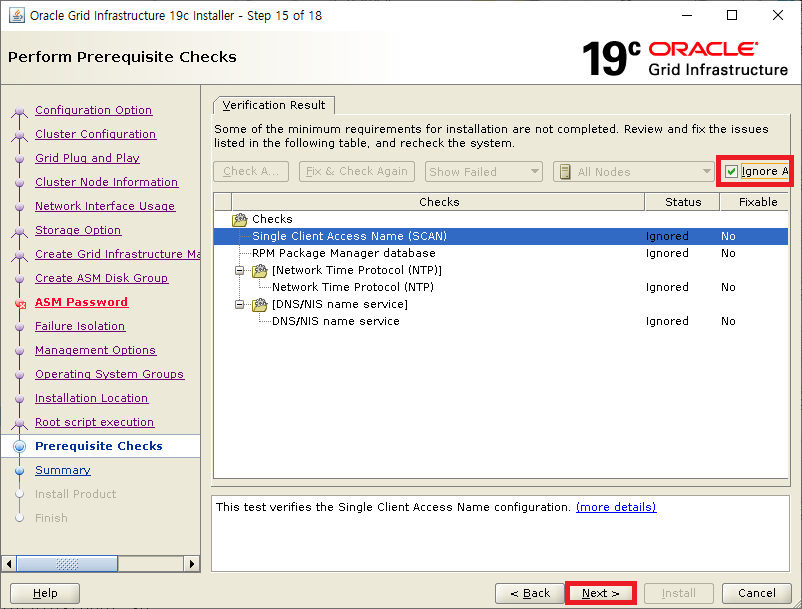Viewport: 802px width, 609px height.
Task: Open Operating System Groups step
Action: coord(109,374)
